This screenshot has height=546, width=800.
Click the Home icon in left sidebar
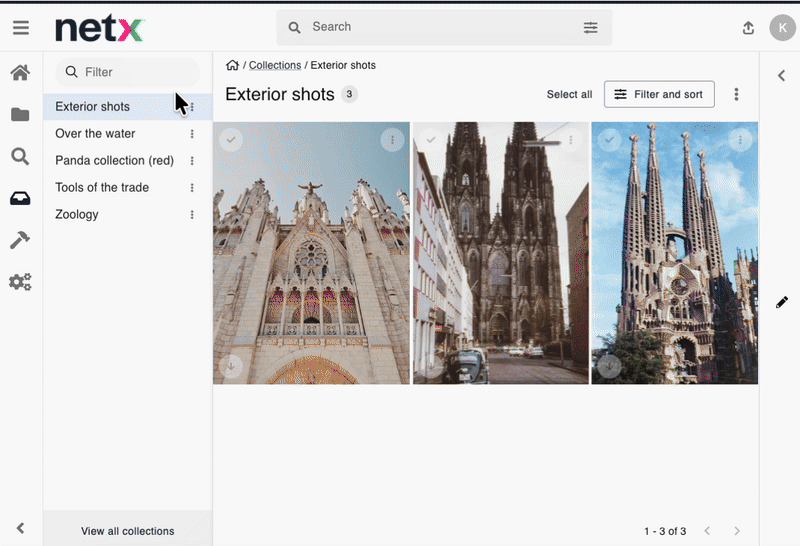(x=20, y=73)
